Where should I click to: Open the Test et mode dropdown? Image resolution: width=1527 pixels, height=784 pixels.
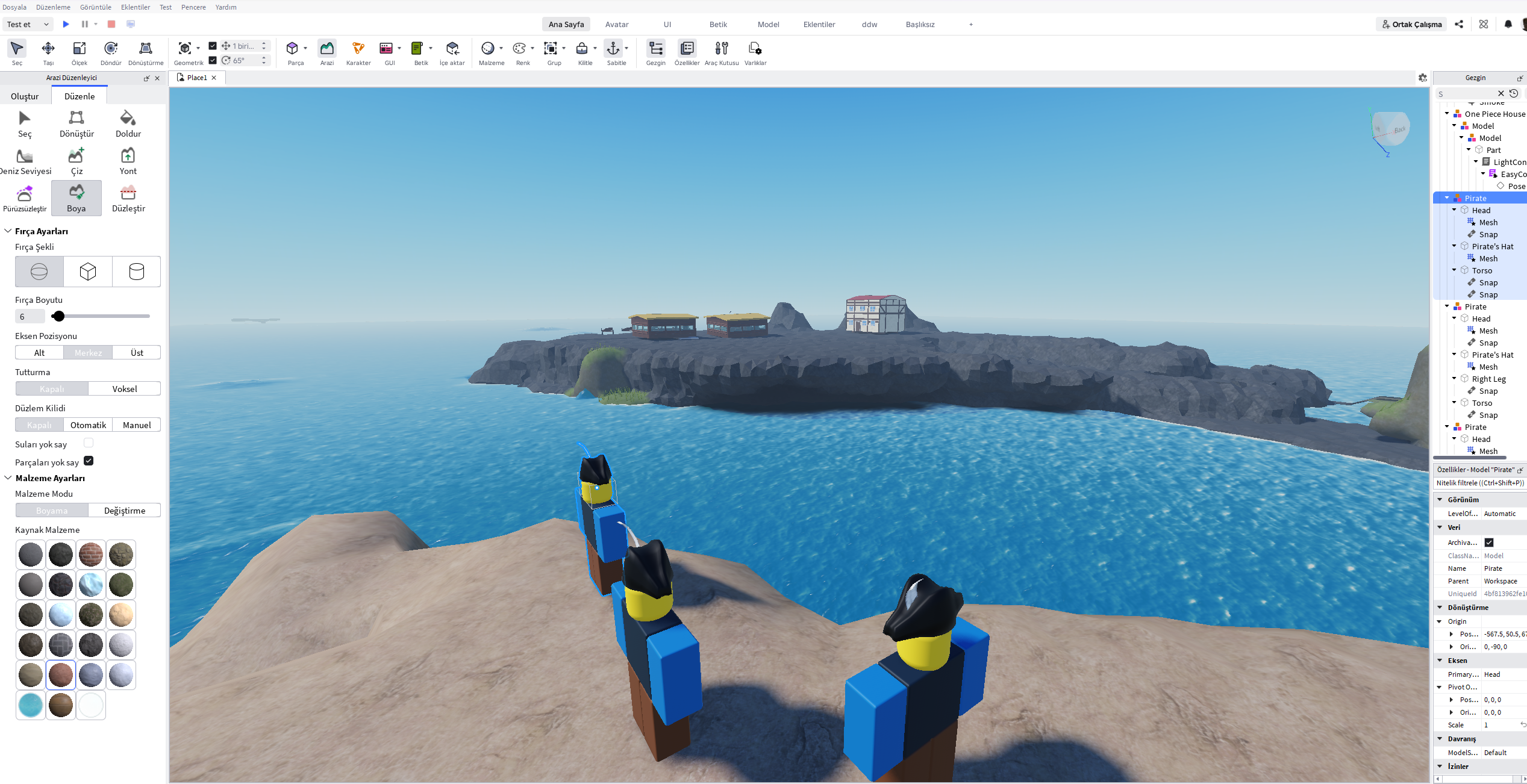pos(28,24)
